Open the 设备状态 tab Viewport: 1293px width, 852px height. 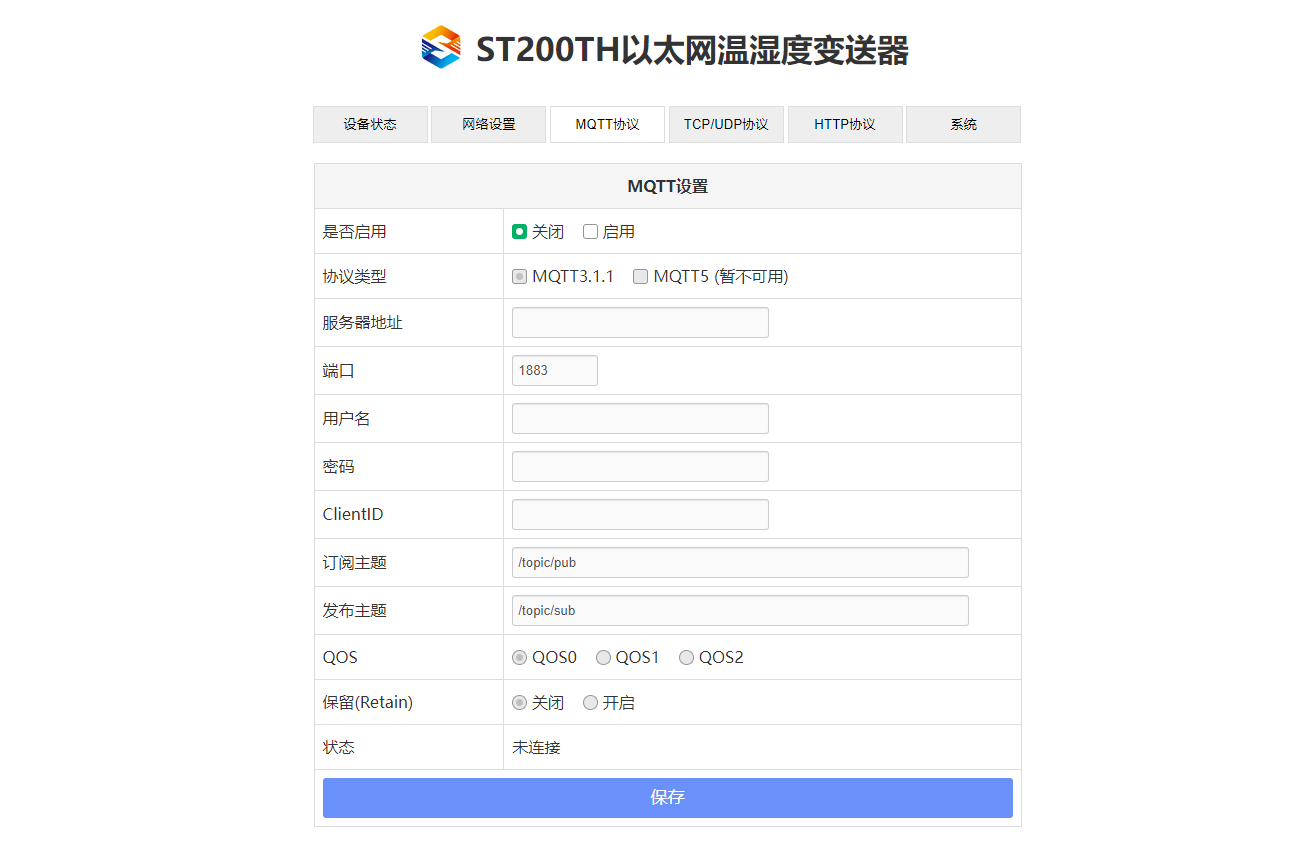point(370,125)
